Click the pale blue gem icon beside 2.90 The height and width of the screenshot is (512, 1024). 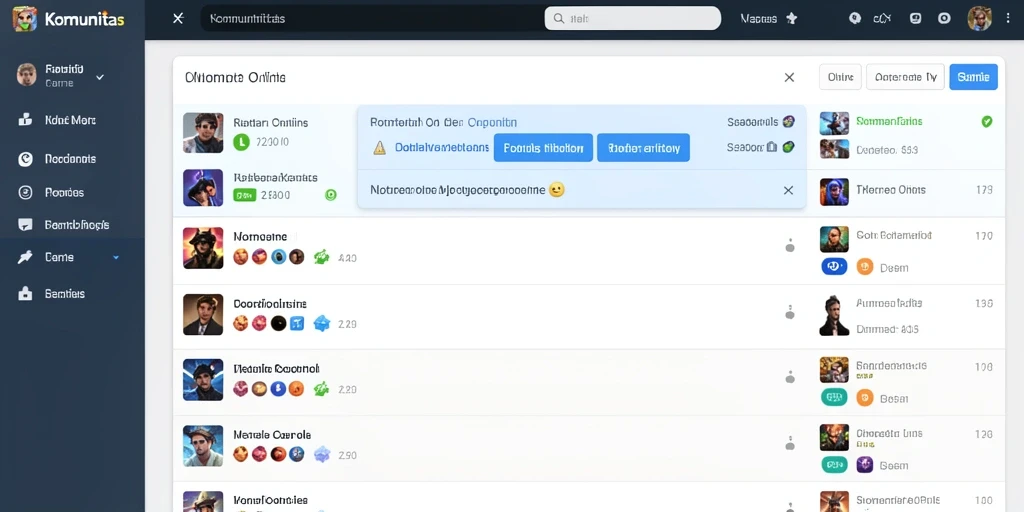[321, 454]
